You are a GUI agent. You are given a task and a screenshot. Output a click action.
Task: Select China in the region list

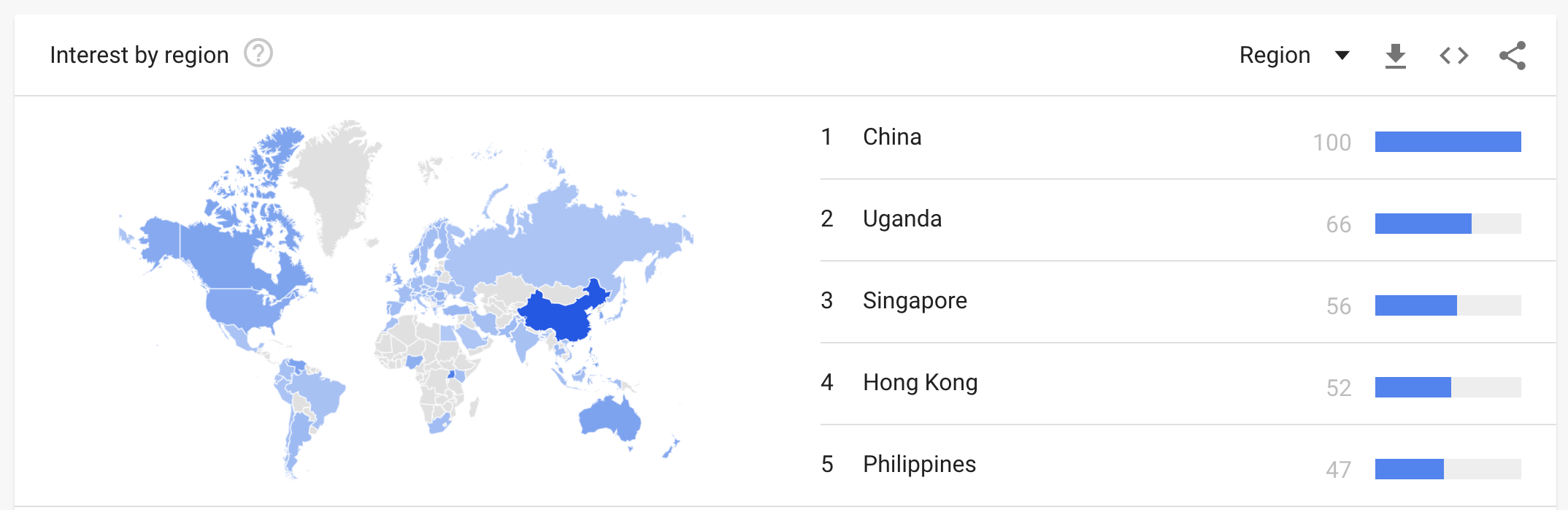[x=892, y=137]
